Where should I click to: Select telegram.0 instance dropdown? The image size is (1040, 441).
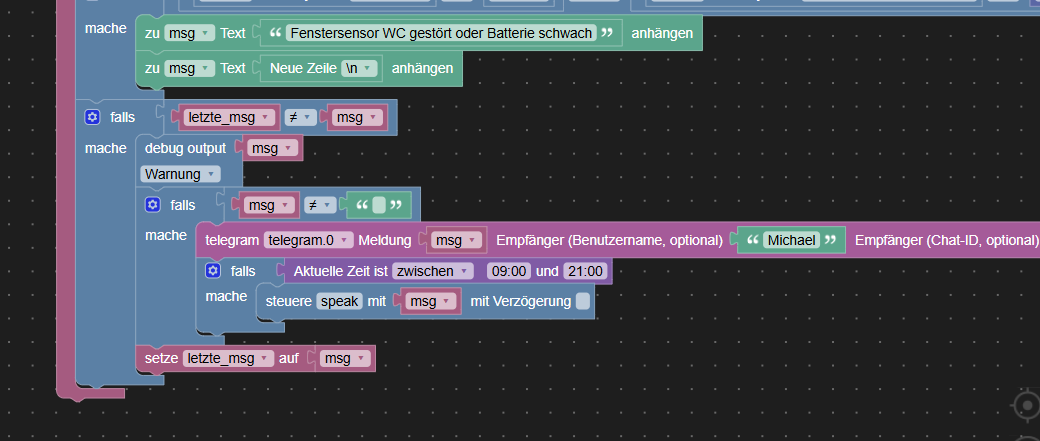[308, 240]
